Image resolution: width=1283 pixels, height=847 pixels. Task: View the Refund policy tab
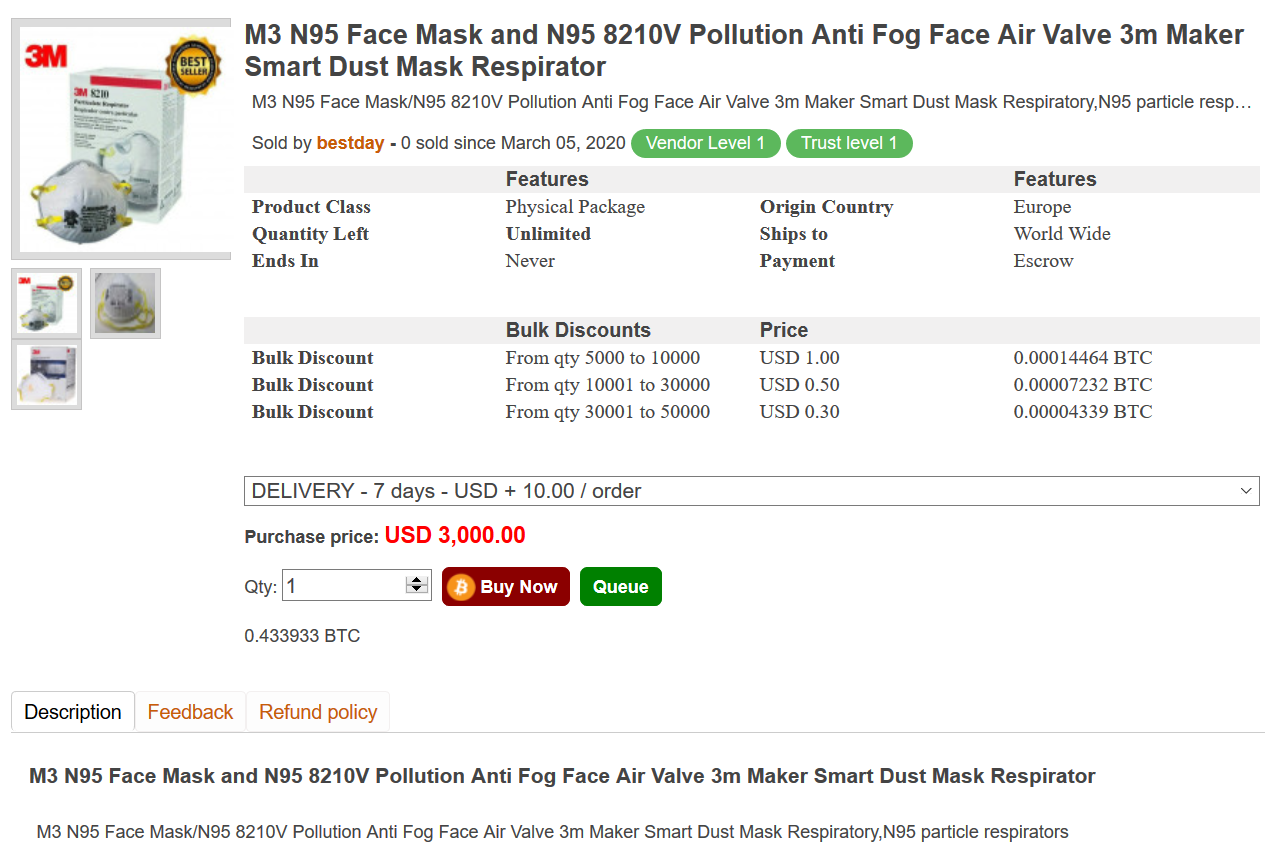pos(318,712)
